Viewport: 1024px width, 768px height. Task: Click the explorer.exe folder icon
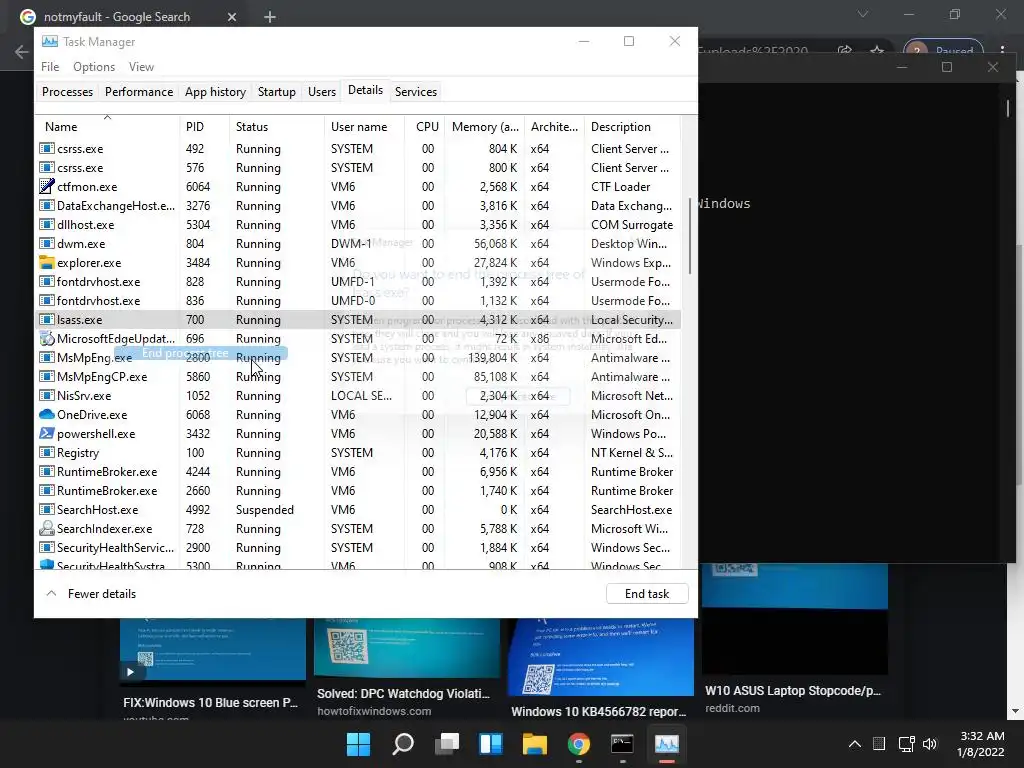click(x=46, y=263)
